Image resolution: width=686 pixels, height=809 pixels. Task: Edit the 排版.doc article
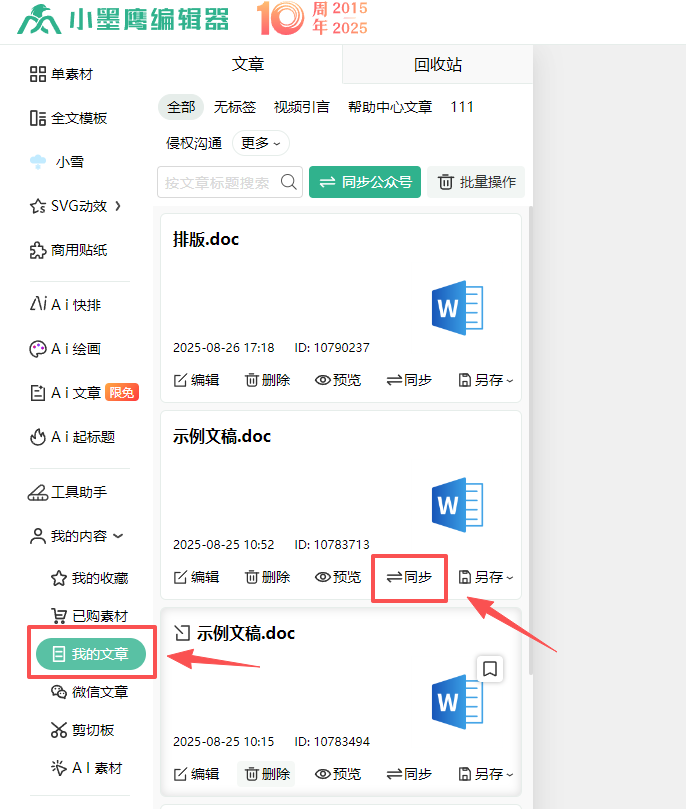point(197,380)
